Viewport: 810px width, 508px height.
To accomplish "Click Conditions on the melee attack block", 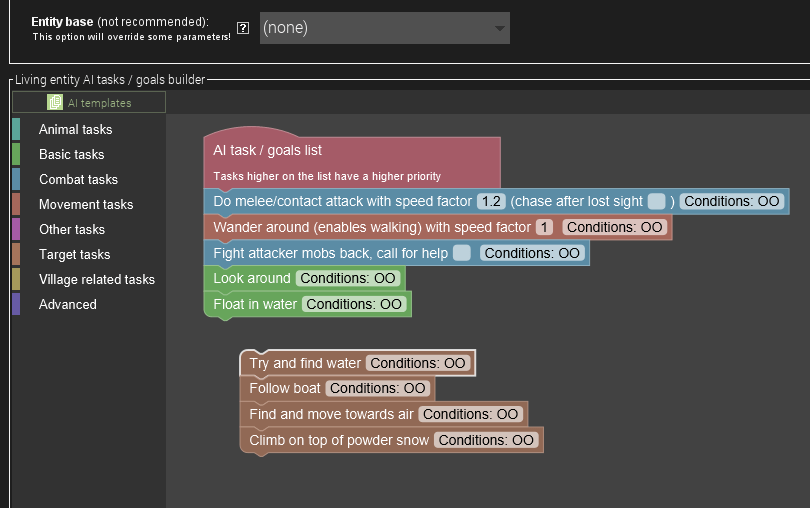I will coord(731,201).
